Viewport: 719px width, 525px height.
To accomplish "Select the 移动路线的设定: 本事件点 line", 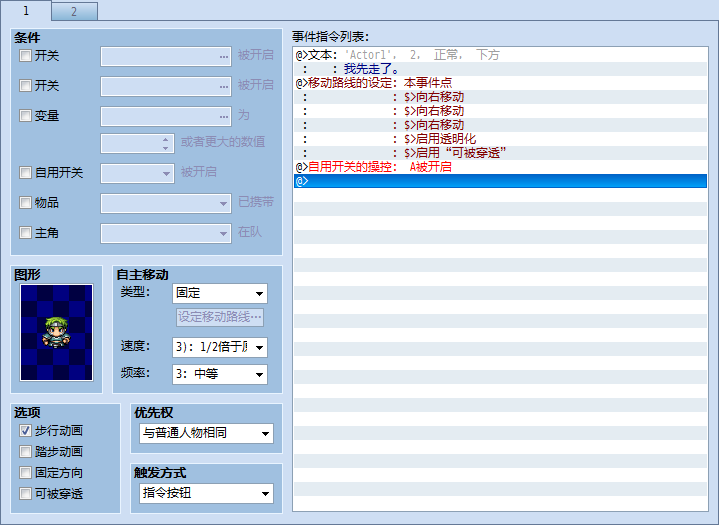I will (500, 83).
